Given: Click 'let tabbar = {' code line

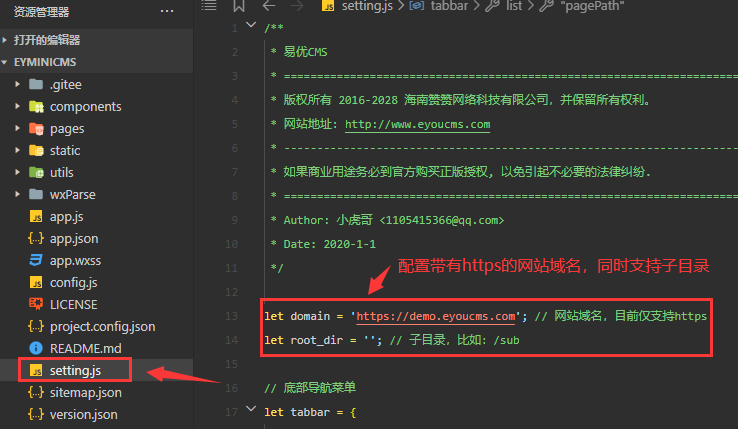Looking at the screenshot, I should coord(310,412).
